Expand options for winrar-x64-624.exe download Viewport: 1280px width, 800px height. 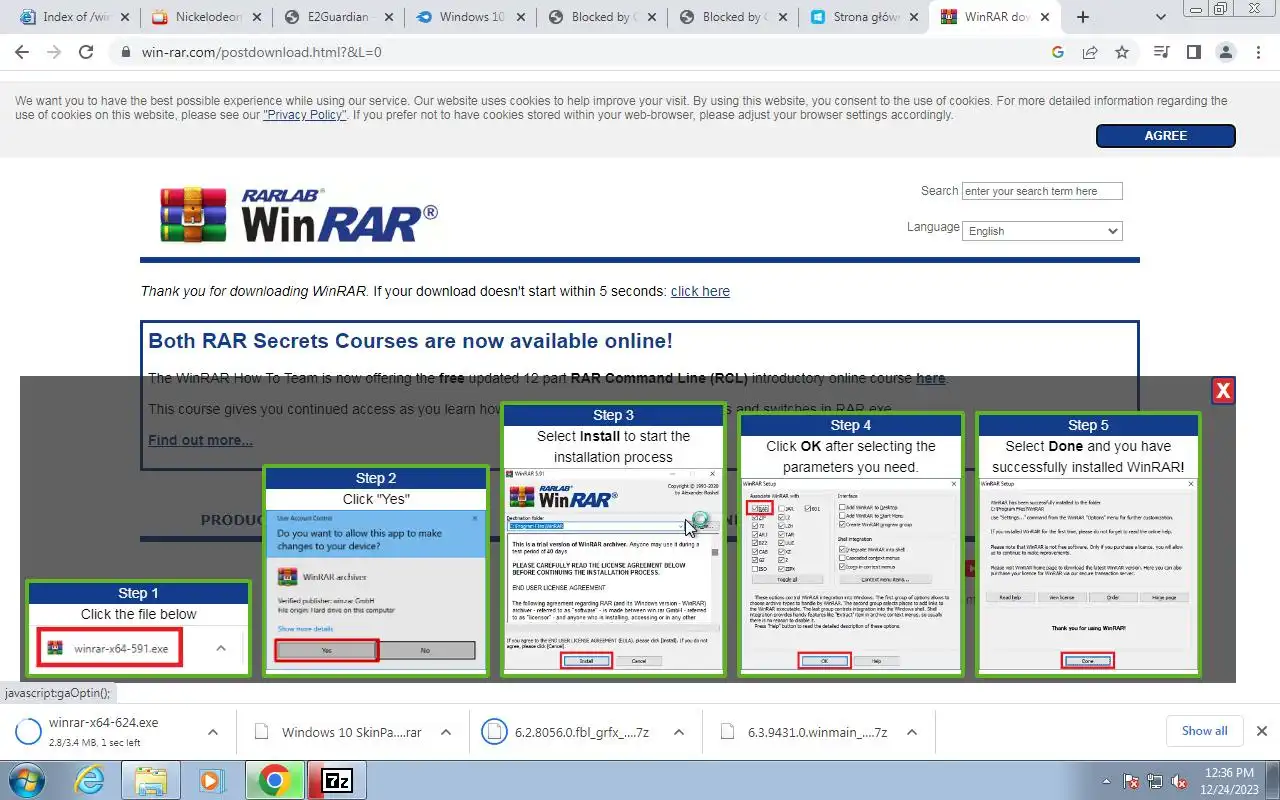213,732
